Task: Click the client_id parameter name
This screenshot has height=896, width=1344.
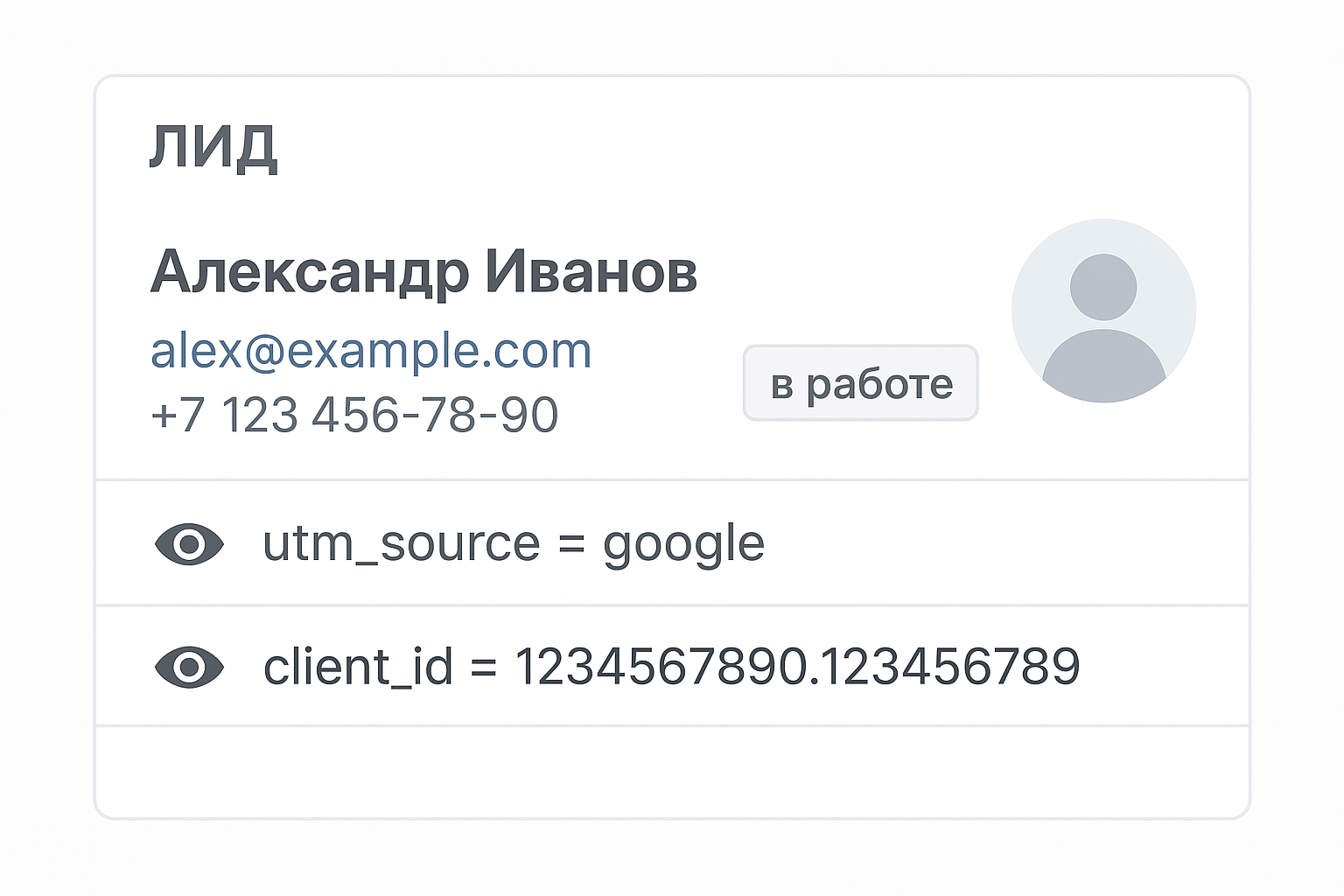Action: [x=358, y=667]
